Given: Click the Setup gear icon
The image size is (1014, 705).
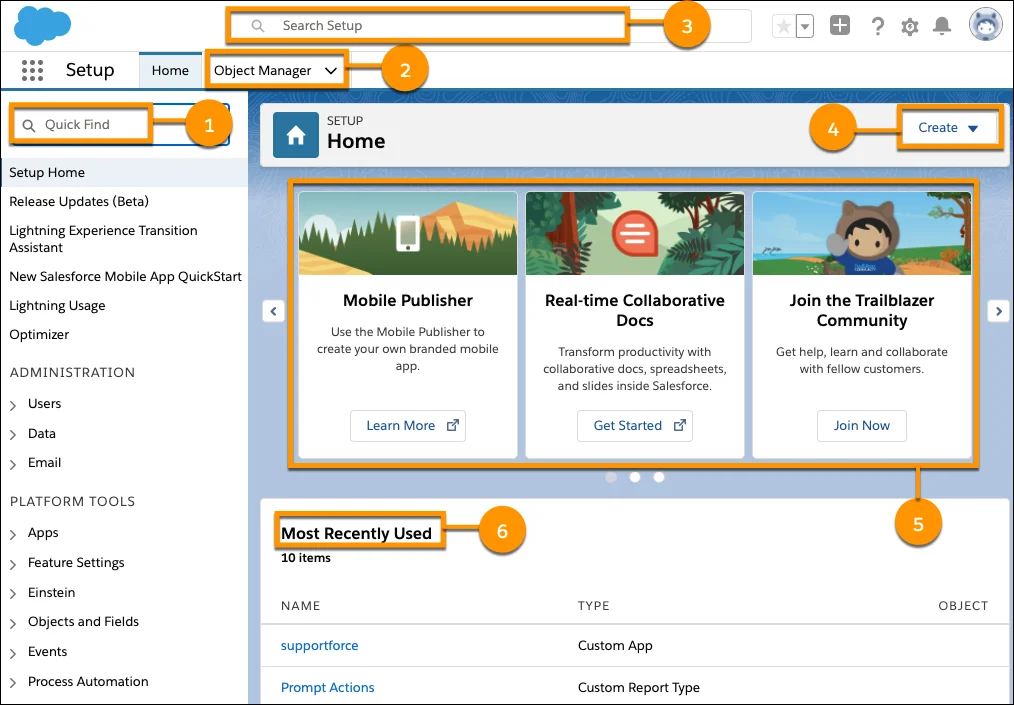Looking at the screenshot, I should point(909,27).
